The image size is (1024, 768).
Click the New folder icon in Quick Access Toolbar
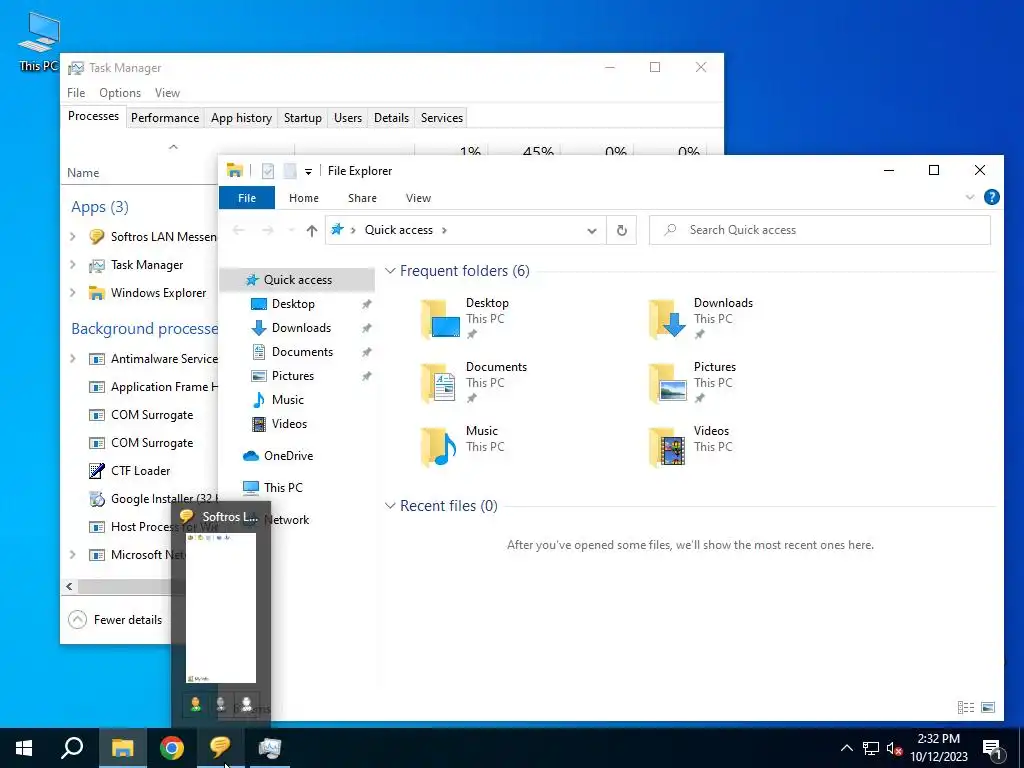click(290, 171)
